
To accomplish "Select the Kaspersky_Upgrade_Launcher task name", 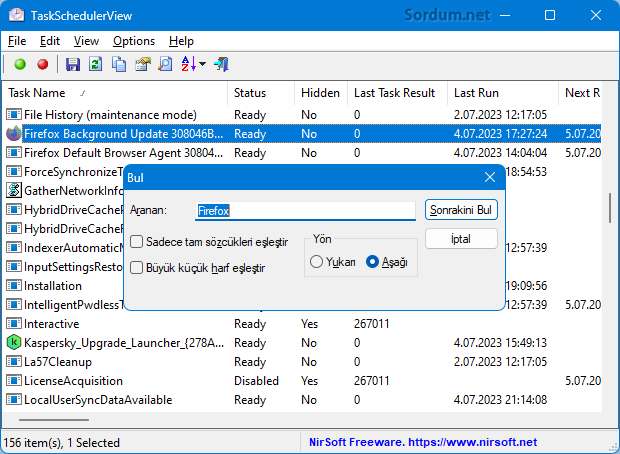I will [124, 342].
